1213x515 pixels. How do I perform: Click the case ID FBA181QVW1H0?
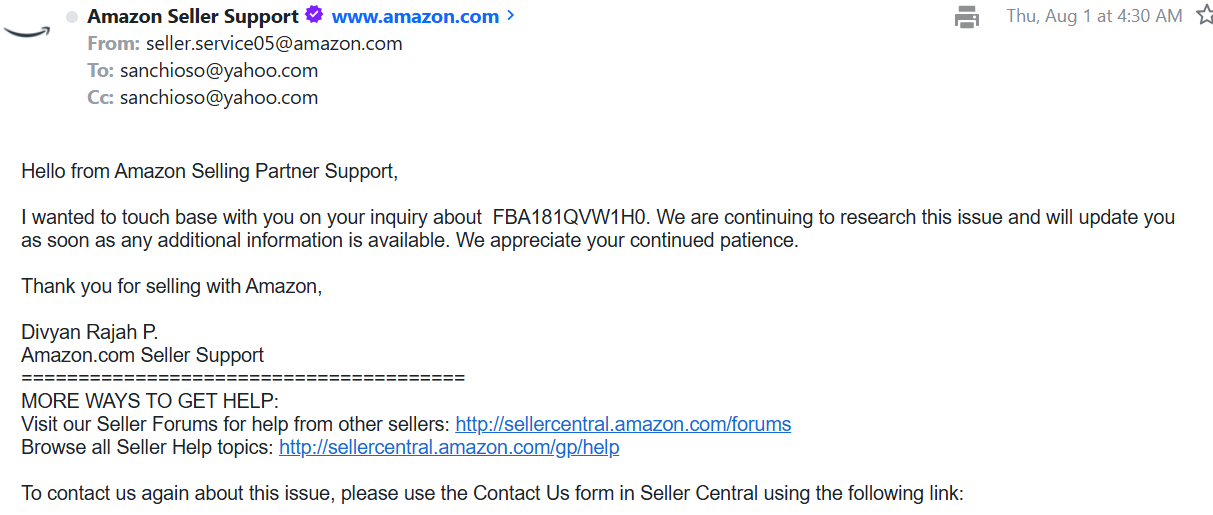click(x=570, y=217)
